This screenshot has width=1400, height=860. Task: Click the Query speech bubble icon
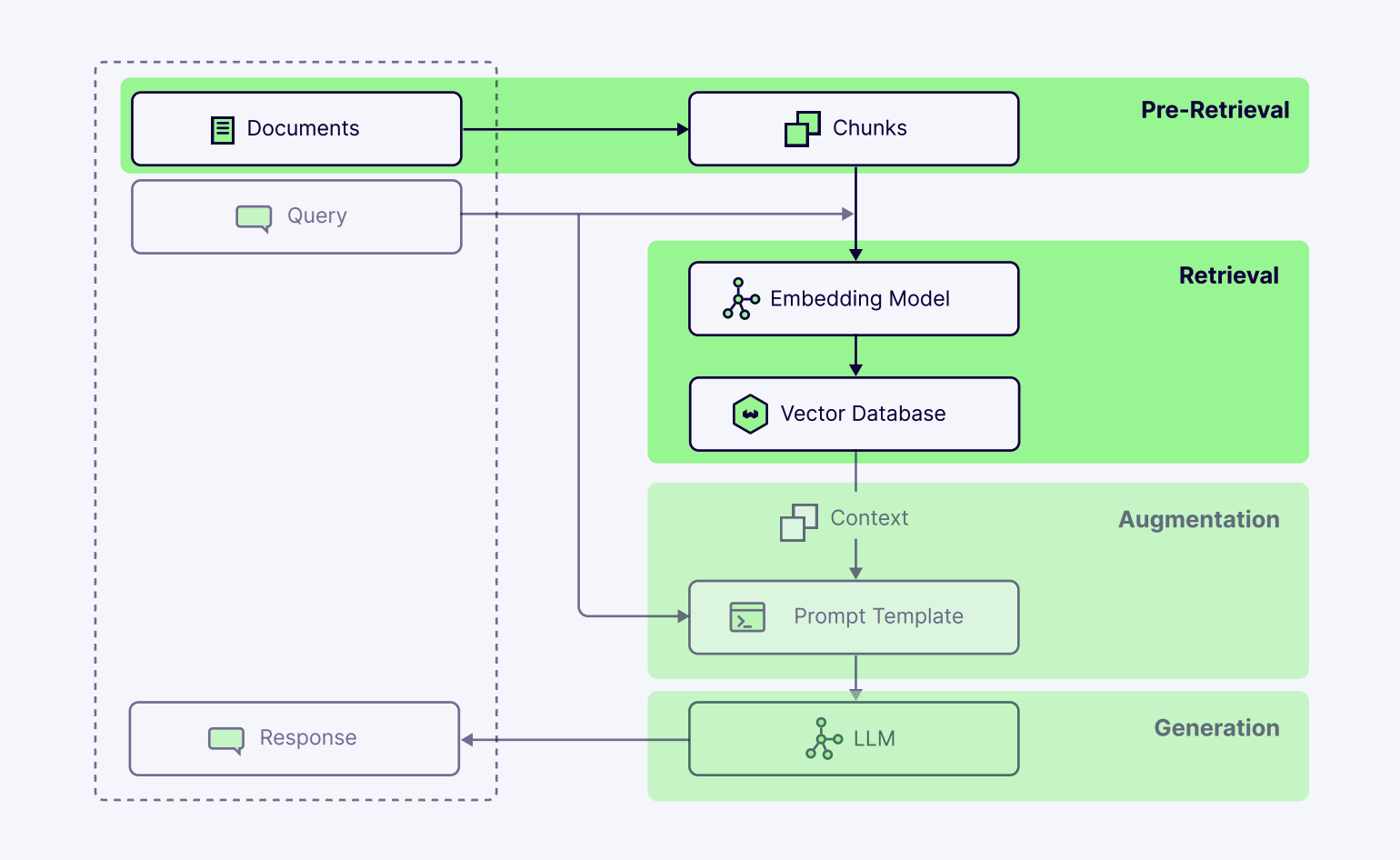(x=254, y=217)
